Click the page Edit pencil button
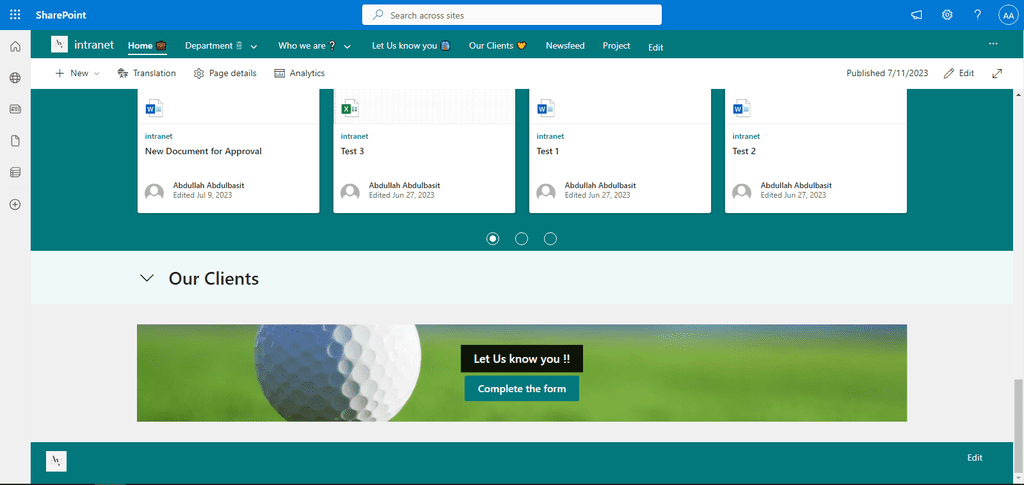This screenshot has height=485, width=1024. [959, 73]
